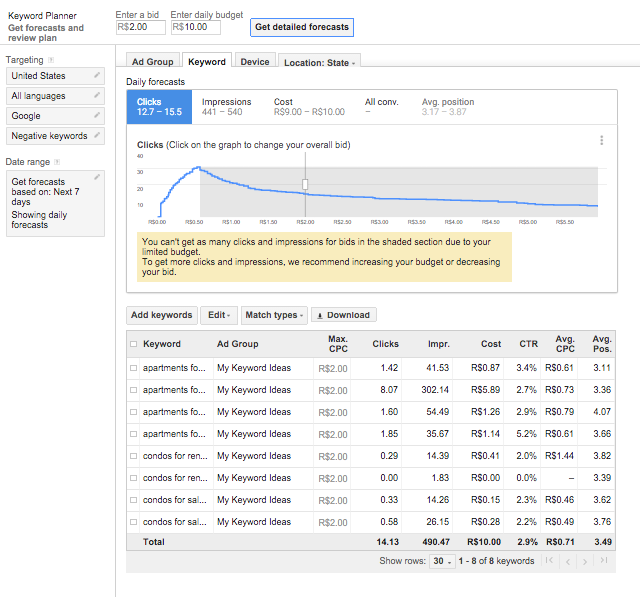Show the Cost metric graph
Screen dimensions: 640x597
pos(309,107)
